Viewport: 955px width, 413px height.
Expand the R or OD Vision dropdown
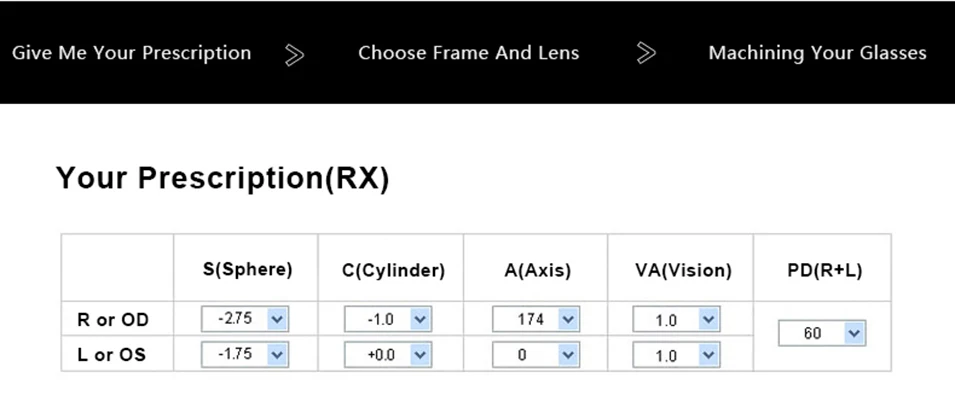click(676, 319)
